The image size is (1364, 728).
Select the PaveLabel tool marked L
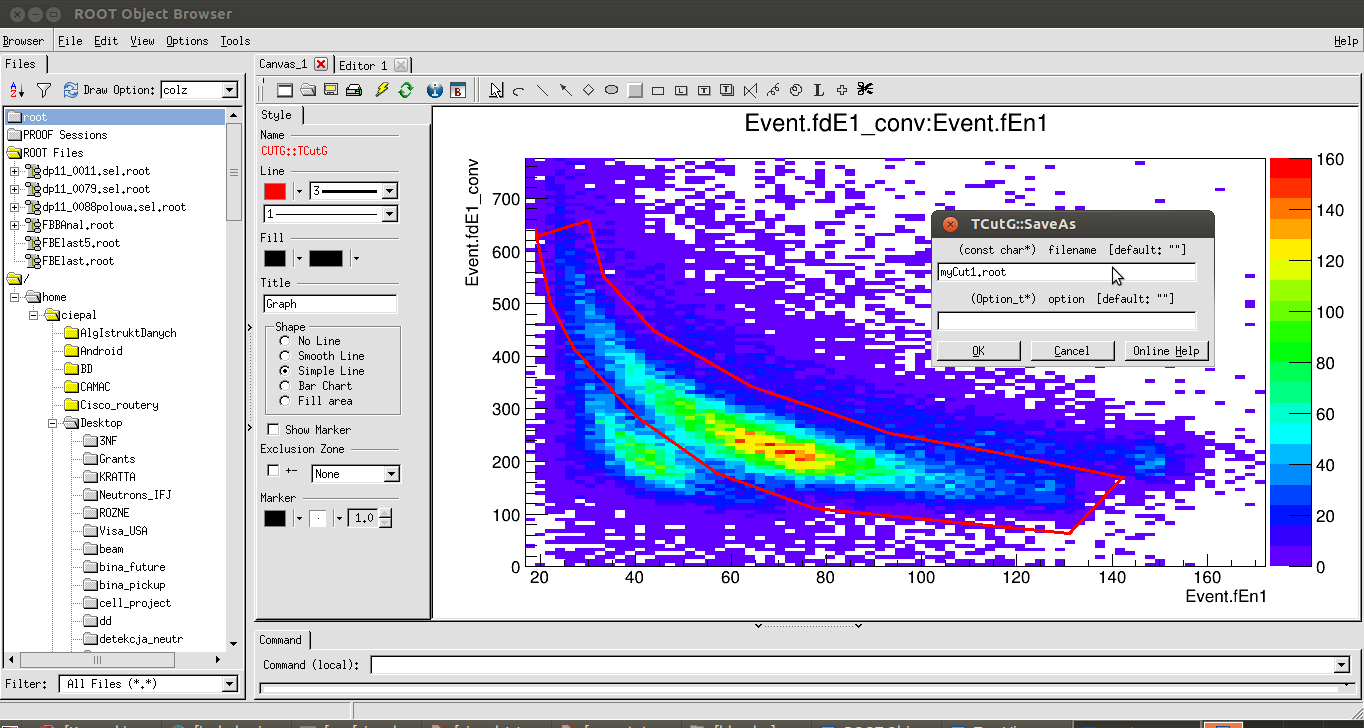click(x=681, y=90)
